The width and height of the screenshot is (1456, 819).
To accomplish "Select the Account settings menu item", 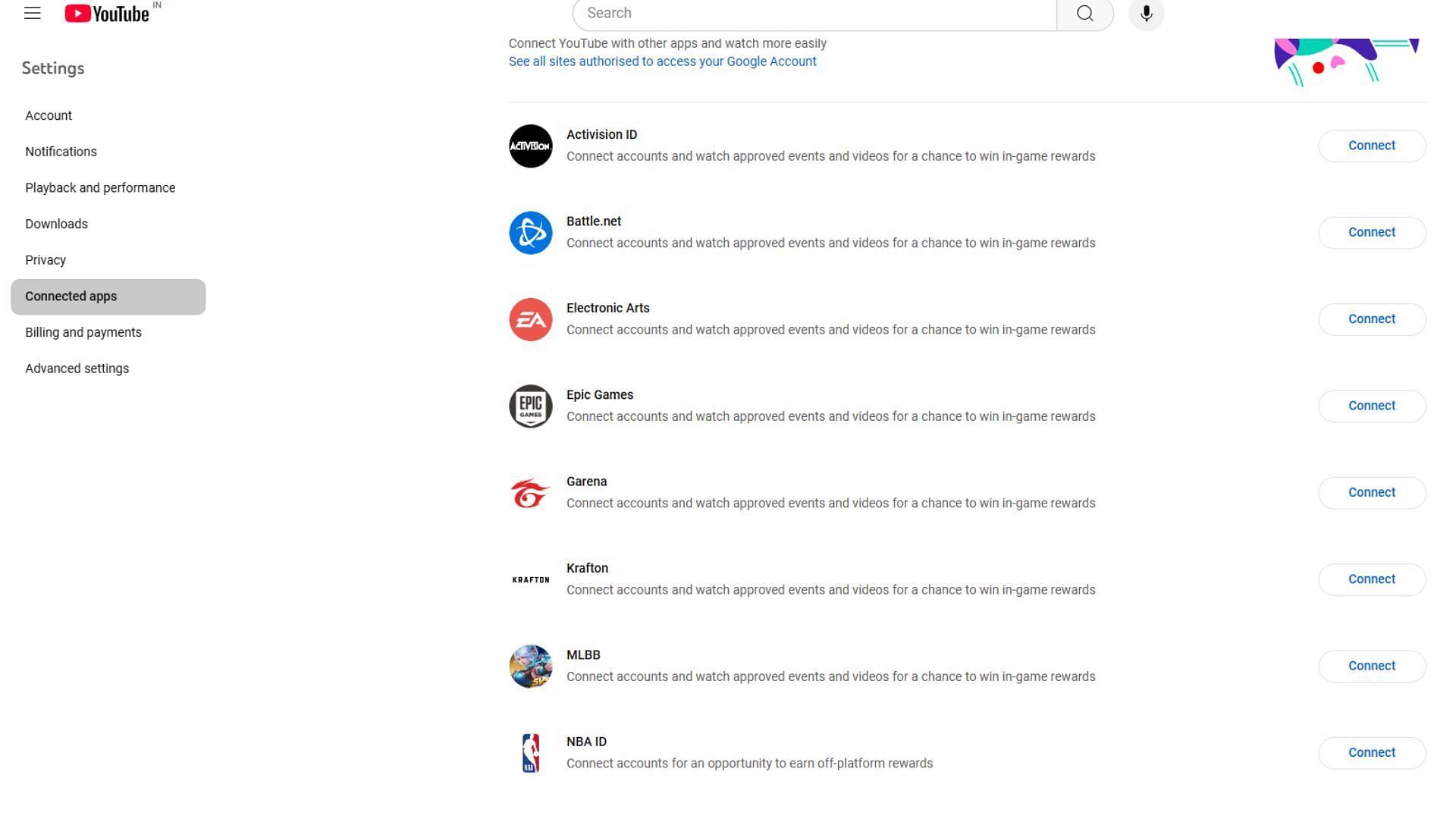I will click(x=48, y=115).
